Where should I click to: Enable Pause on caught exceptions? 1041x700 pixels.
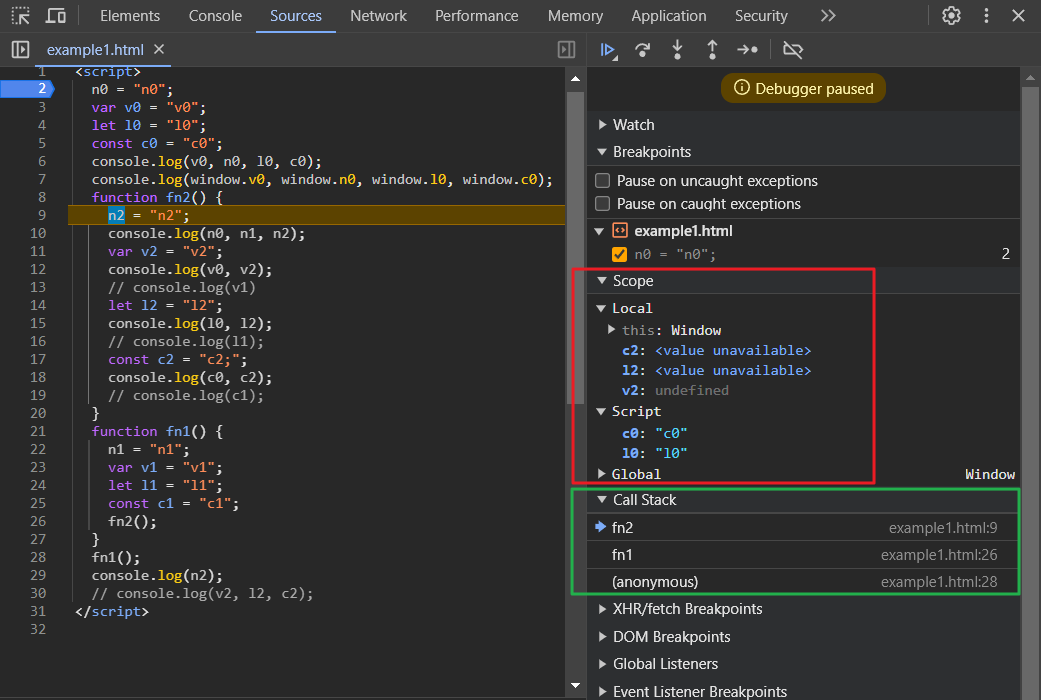[603, 204]
